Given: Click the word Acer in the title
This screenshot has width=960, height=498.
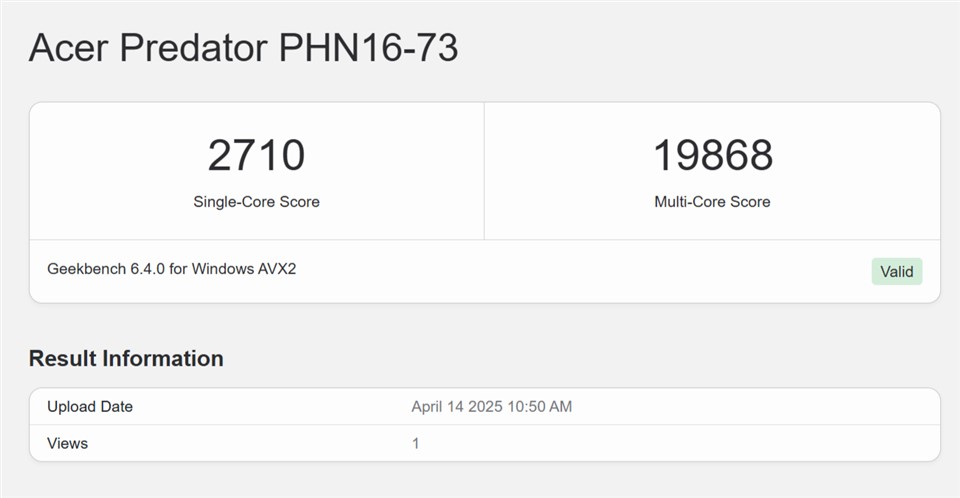Looking at the screenshot, I should [66, 48].
